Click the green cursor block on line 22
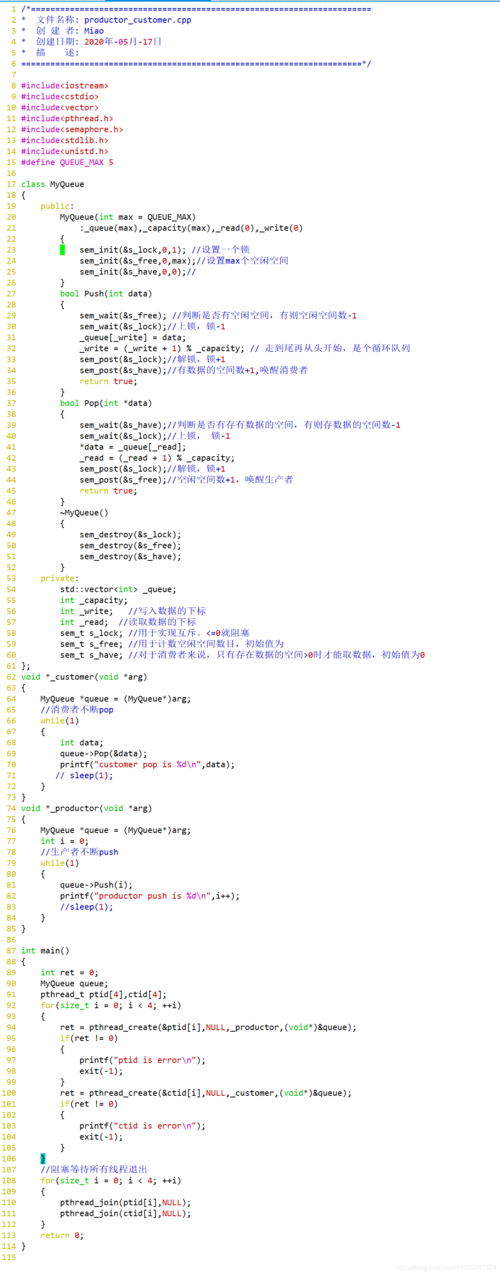The height and width of the screenshot is (1275, 500). coord(62,250)
